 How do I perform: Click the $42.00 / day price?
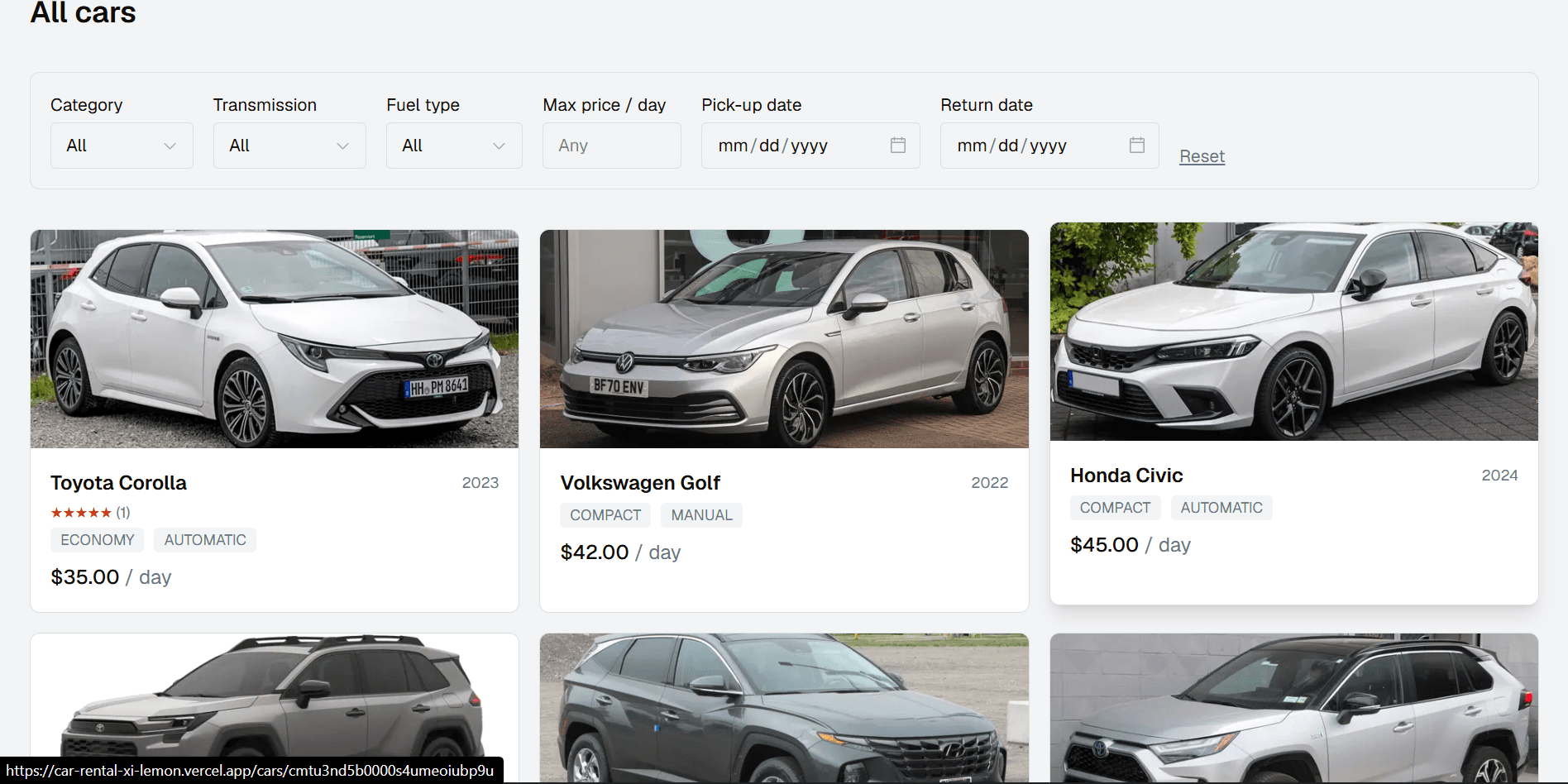620,552
